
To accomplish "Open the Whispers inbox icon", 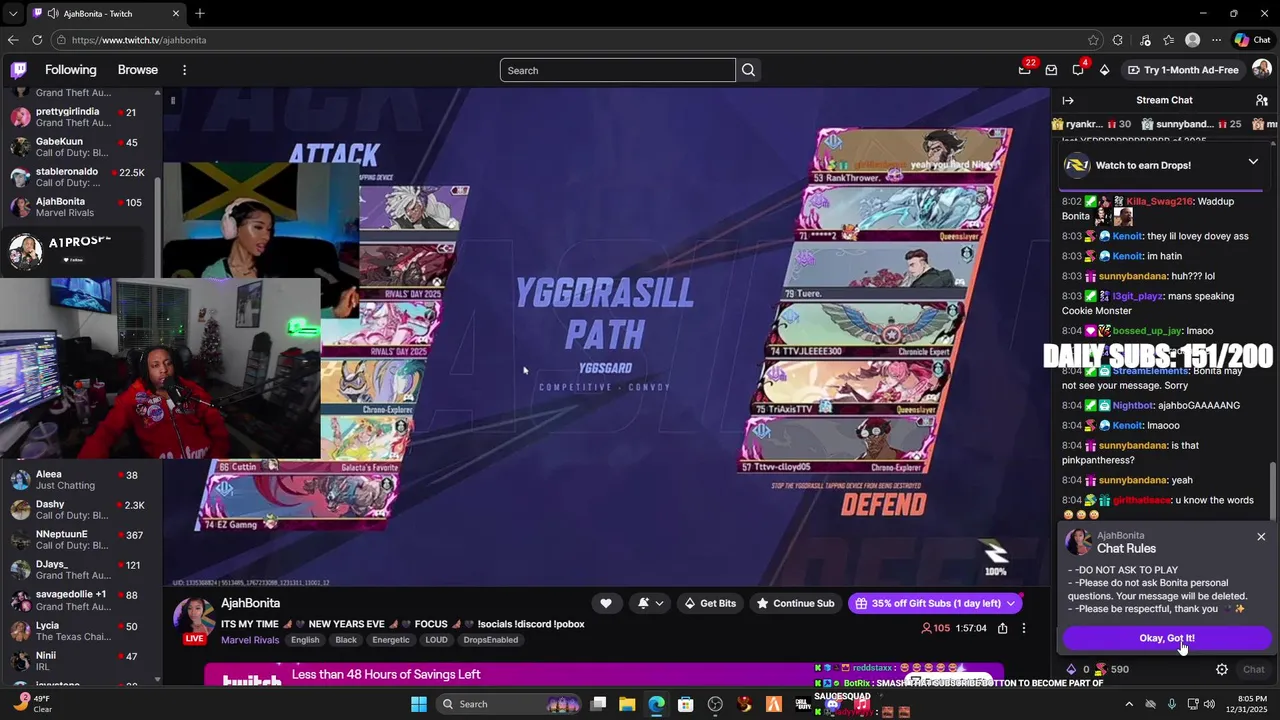I will 1051,70.
